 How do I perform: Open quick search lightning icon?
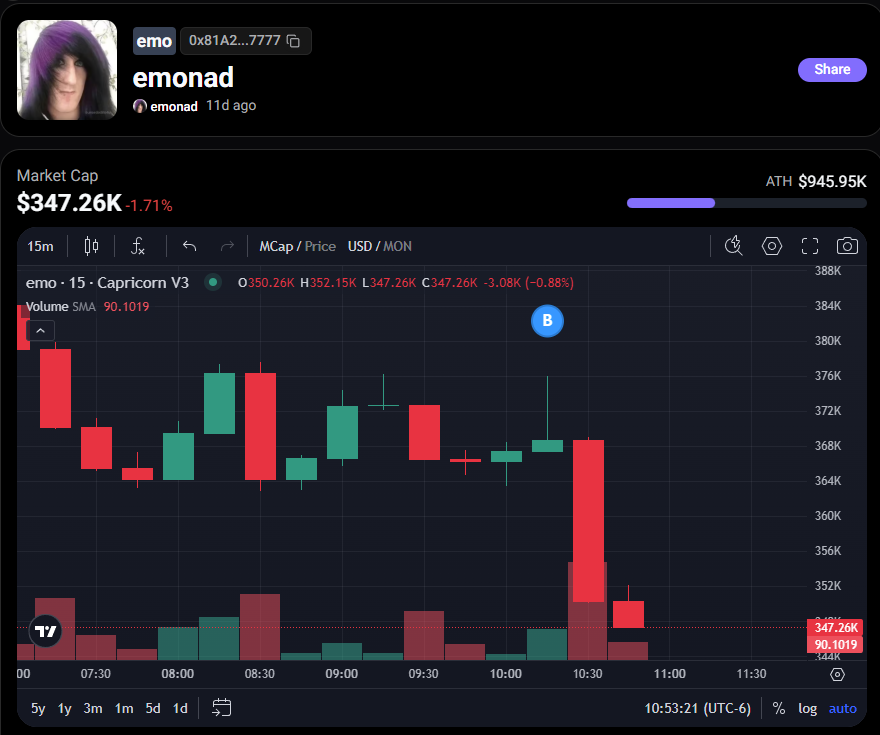click(x=734, y=246)
